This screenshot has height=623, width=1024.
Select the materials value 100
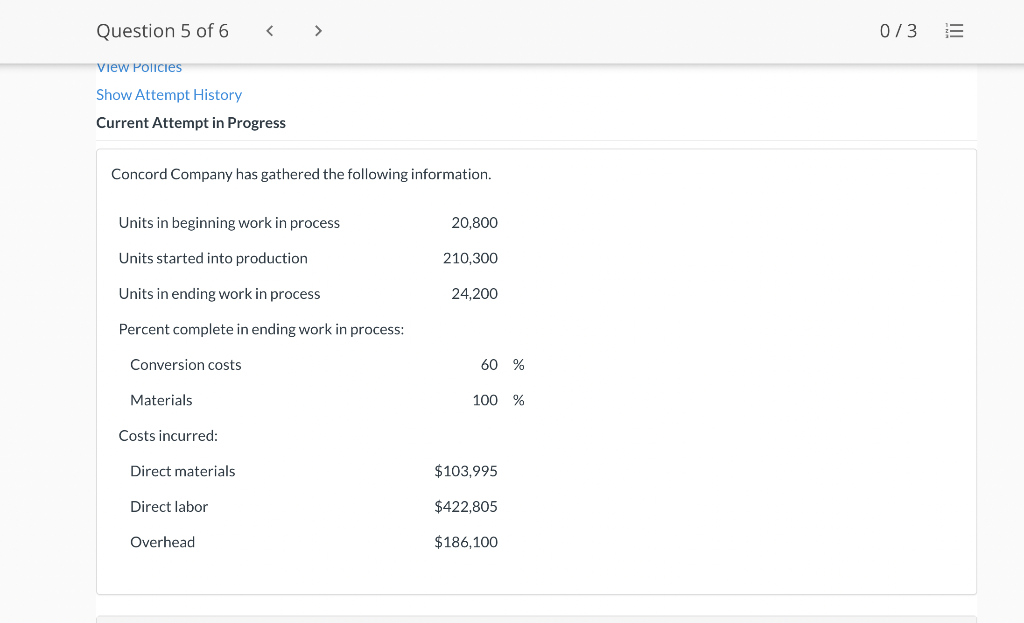point(485,400)
